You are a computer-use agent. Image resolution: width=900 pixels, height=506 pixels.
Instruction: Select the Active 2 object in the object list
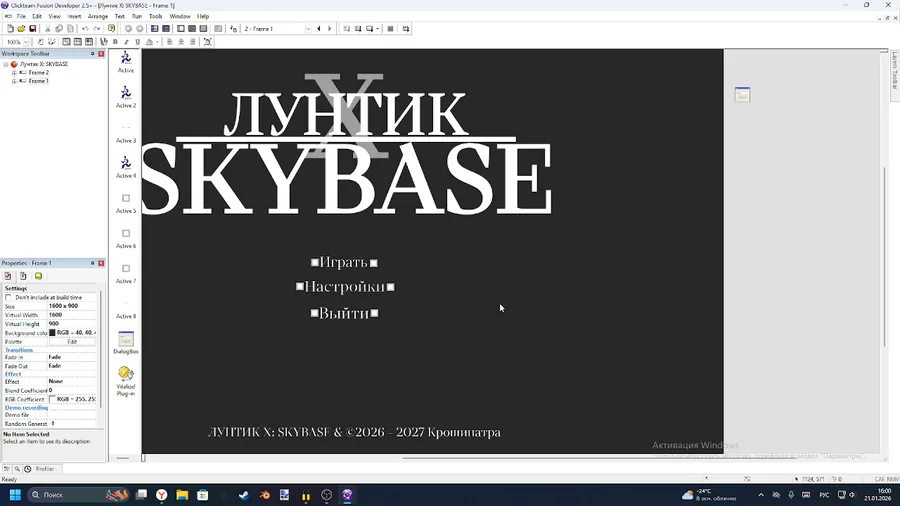click(126, 96)
